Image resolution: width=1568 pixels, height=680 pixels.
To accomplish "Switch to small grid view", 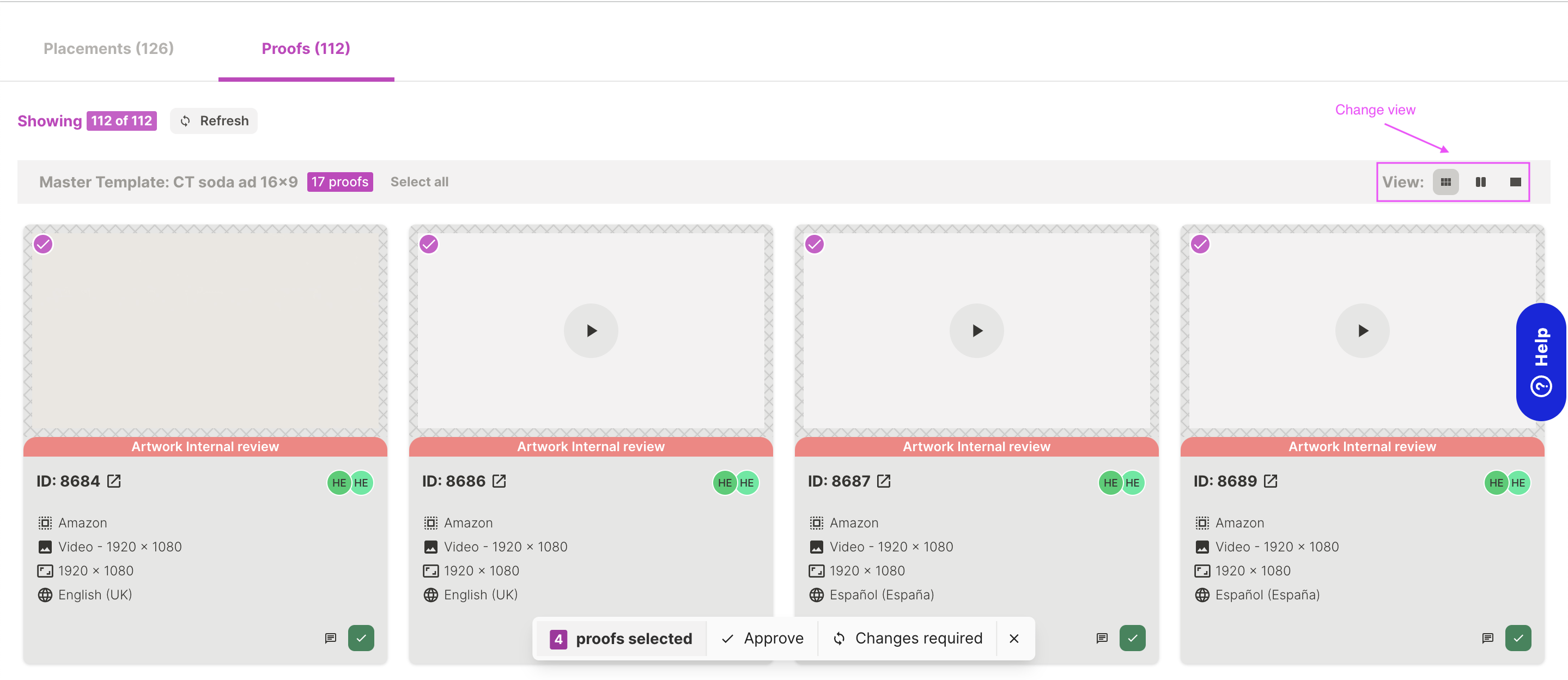I will [x=1445, y=182].
